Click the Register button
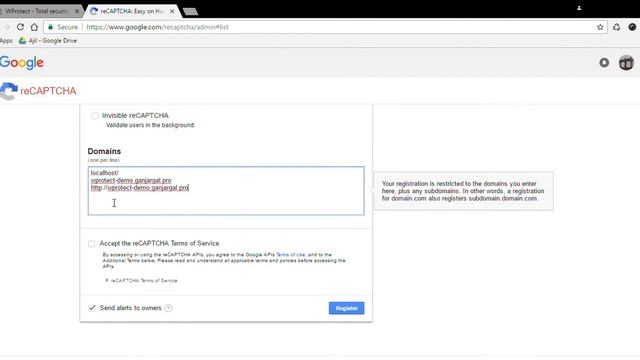640x360 pixels. point(346,308)
